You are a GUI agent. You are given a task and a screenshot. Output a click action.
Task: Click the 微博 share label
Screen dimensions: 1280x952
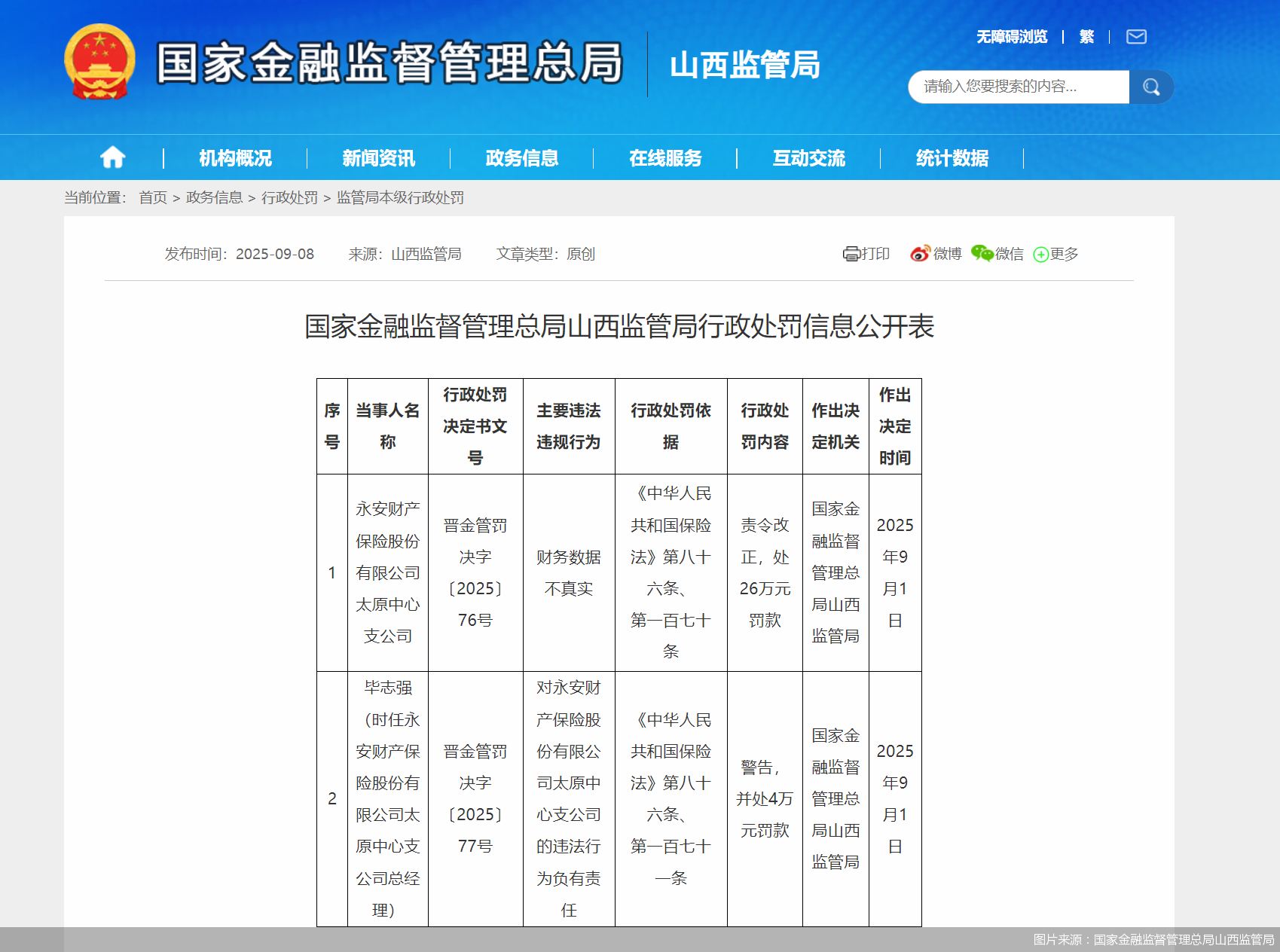tap(948, 254)
